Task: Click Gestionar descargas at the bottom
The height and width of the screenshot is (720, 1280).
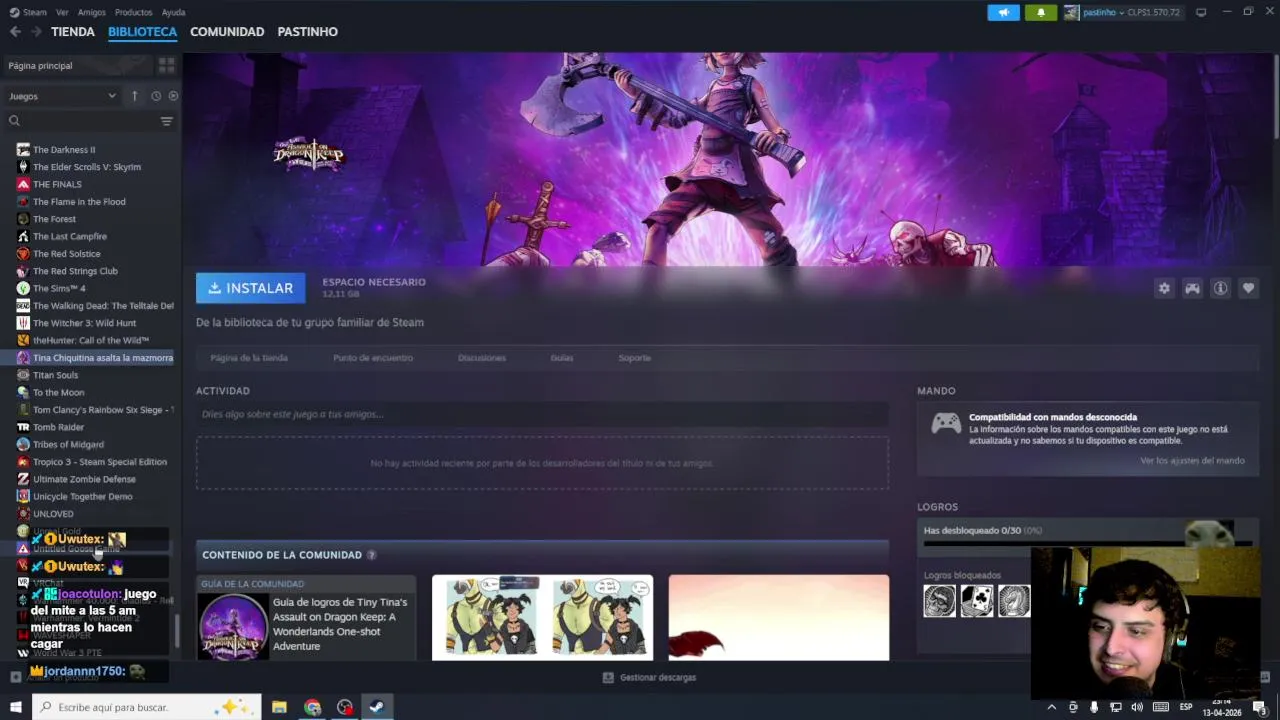Action: tap(658, 677)
